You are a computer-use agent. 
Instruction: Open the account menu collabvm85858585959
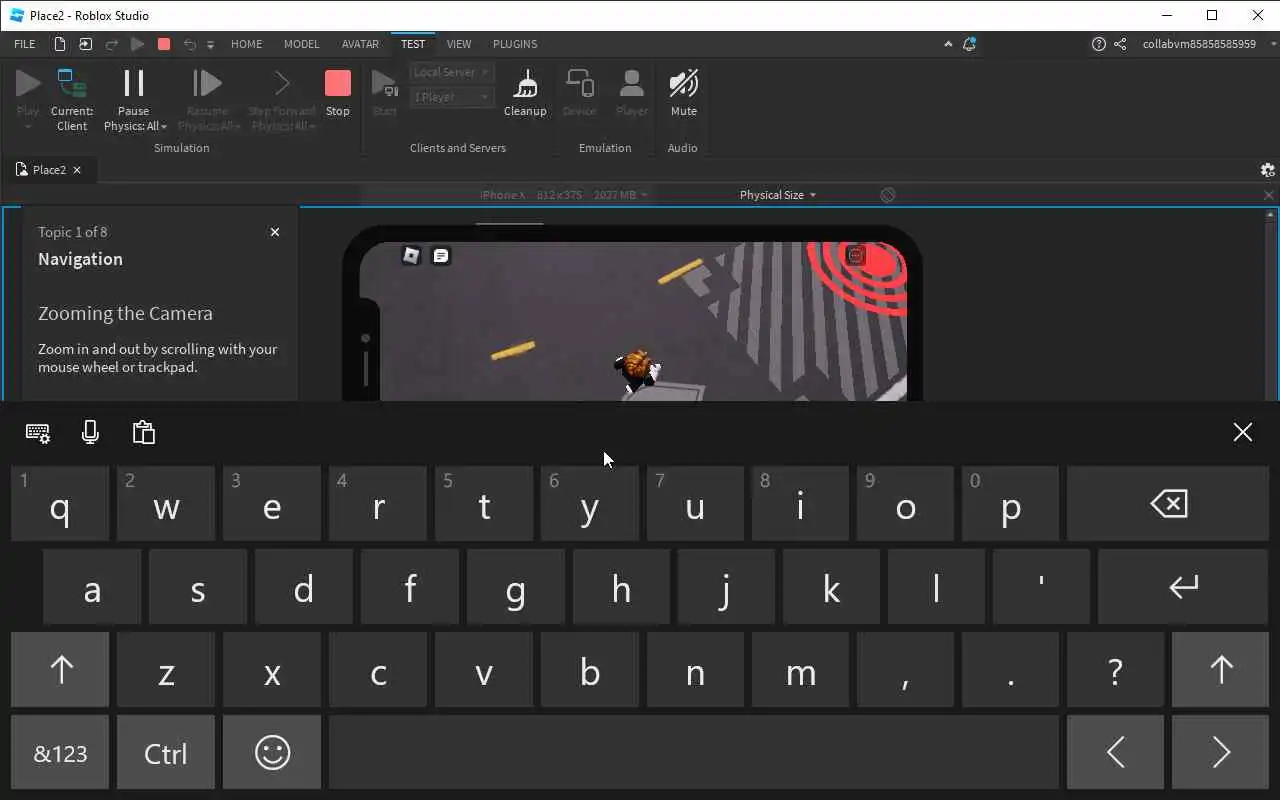[1199, 44]
